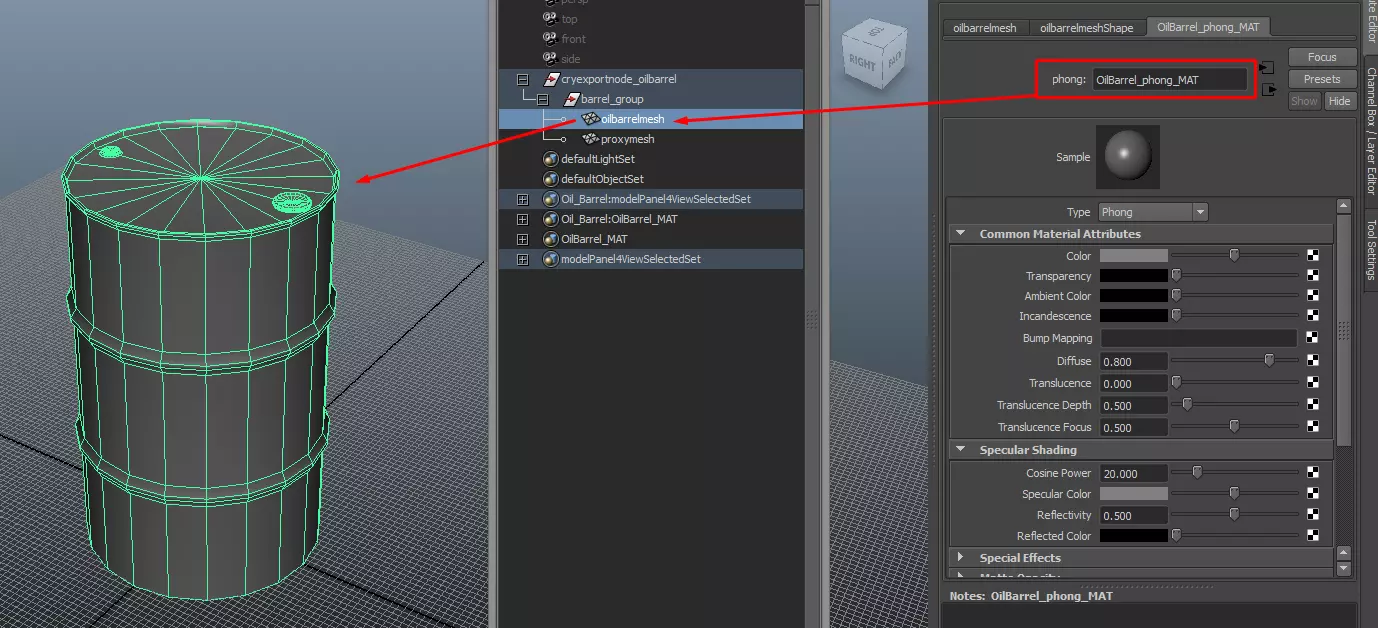1378x628 pixels.
Task: Collapse Common Material Attributes section
Action: click(961, 234)
